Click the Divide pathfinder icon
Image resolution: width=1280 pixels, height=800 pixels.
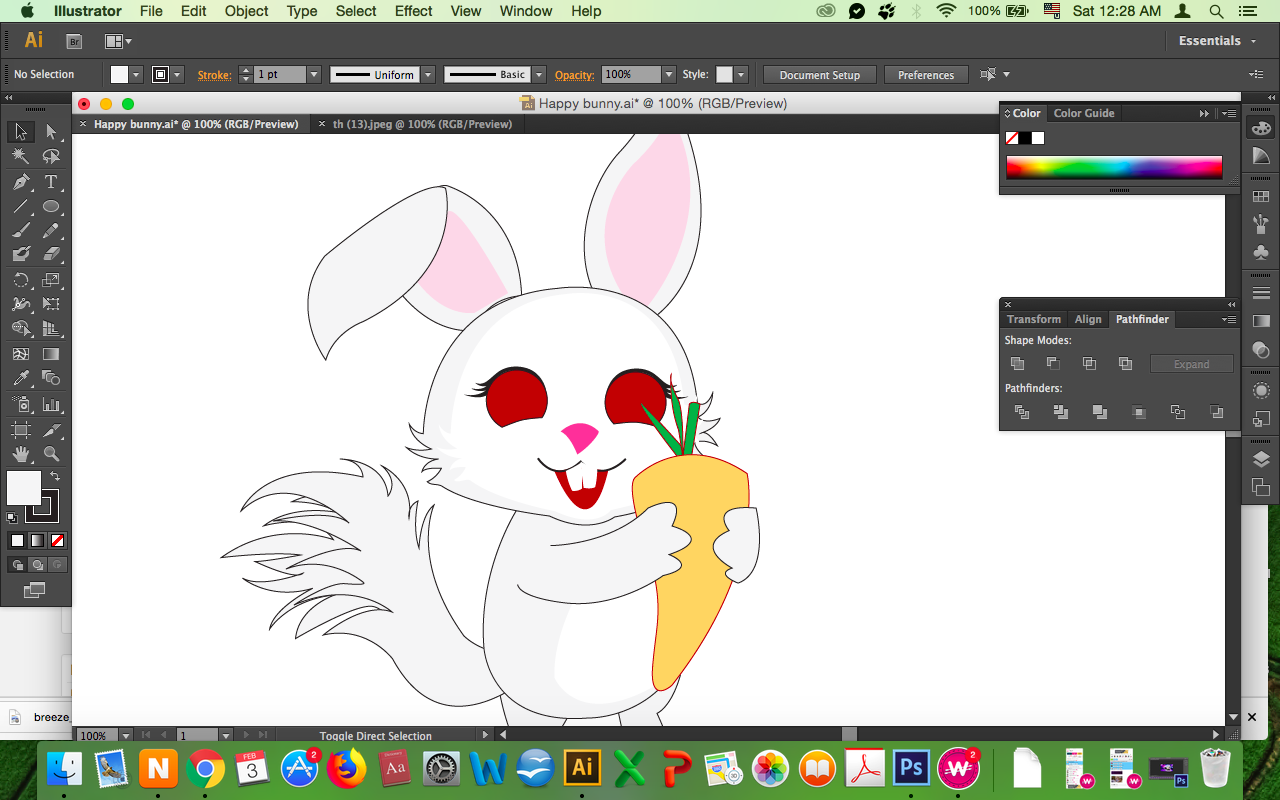click(x=1022, y=412)
